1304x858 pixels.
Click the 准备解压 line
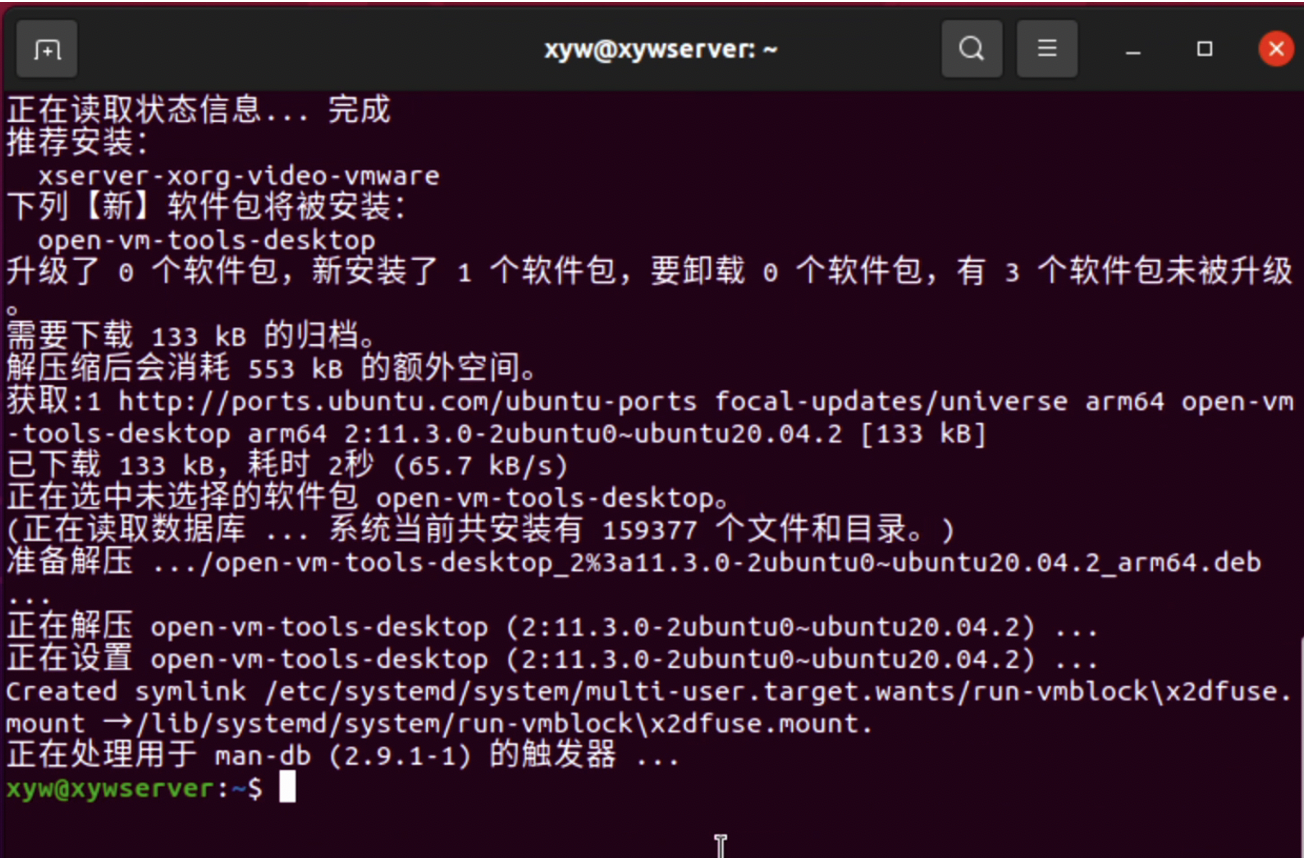click(x=634, y=562)
